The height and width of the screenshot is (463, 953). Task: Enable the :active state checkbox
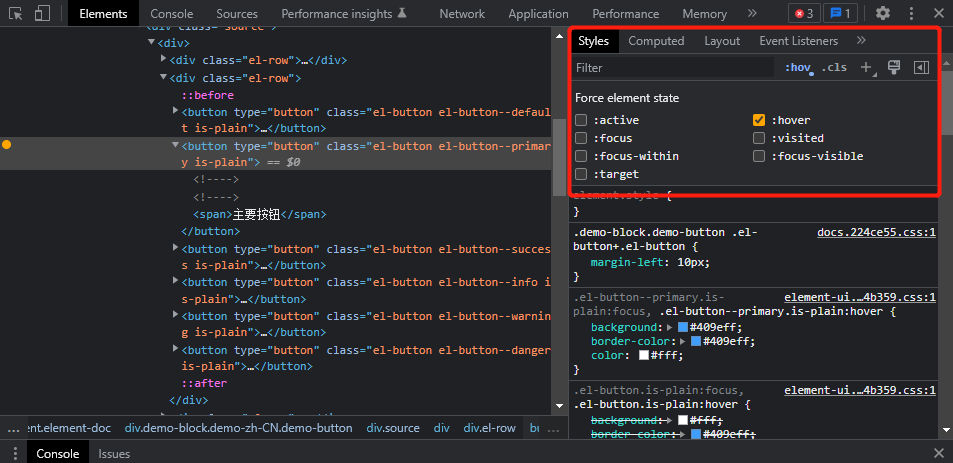[581, 120]
